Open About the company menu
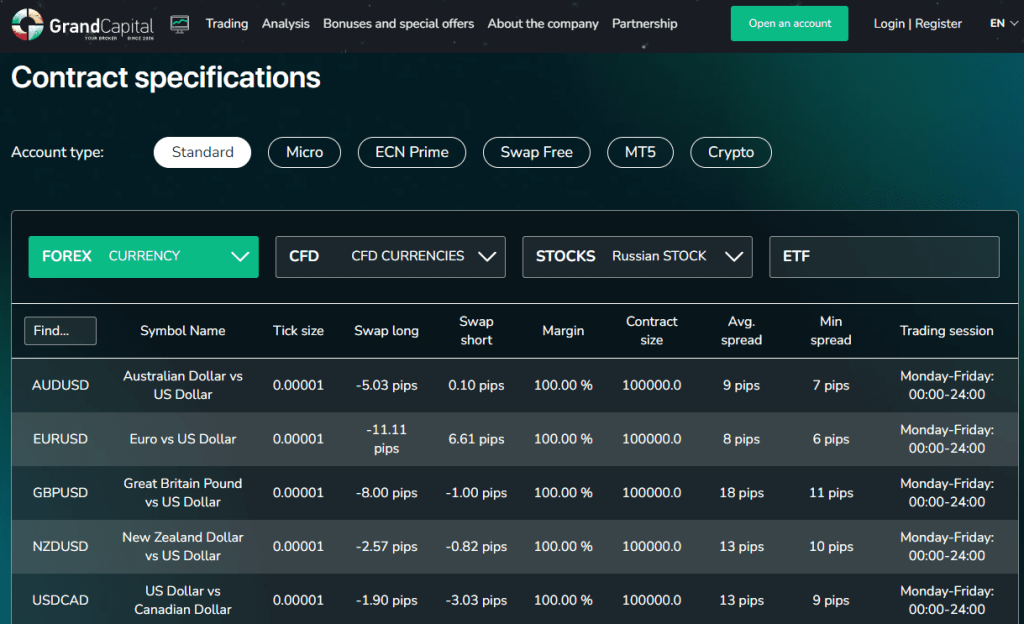Viewport: 1024px width, 624px height. 543,23
